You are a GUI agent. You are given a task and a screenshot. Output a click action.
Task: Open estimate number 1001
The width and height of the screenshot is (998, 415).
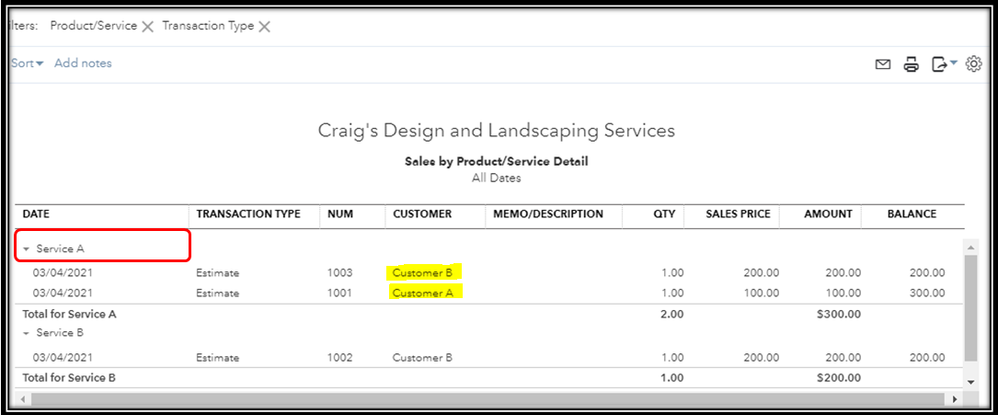339,293
